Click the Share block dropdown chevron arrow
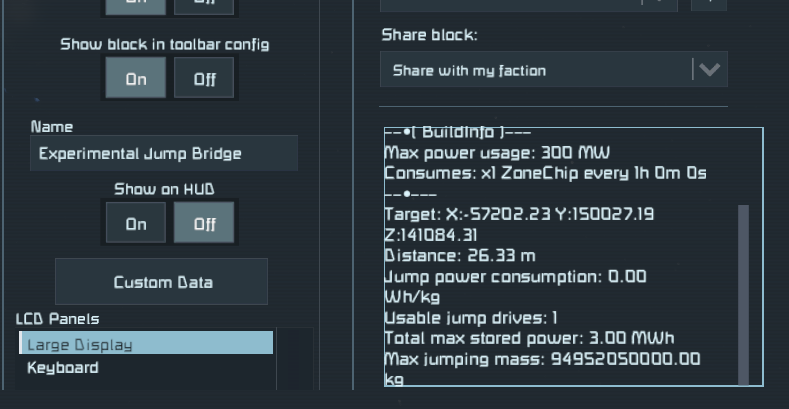789x409 pixels. [709, 70]
